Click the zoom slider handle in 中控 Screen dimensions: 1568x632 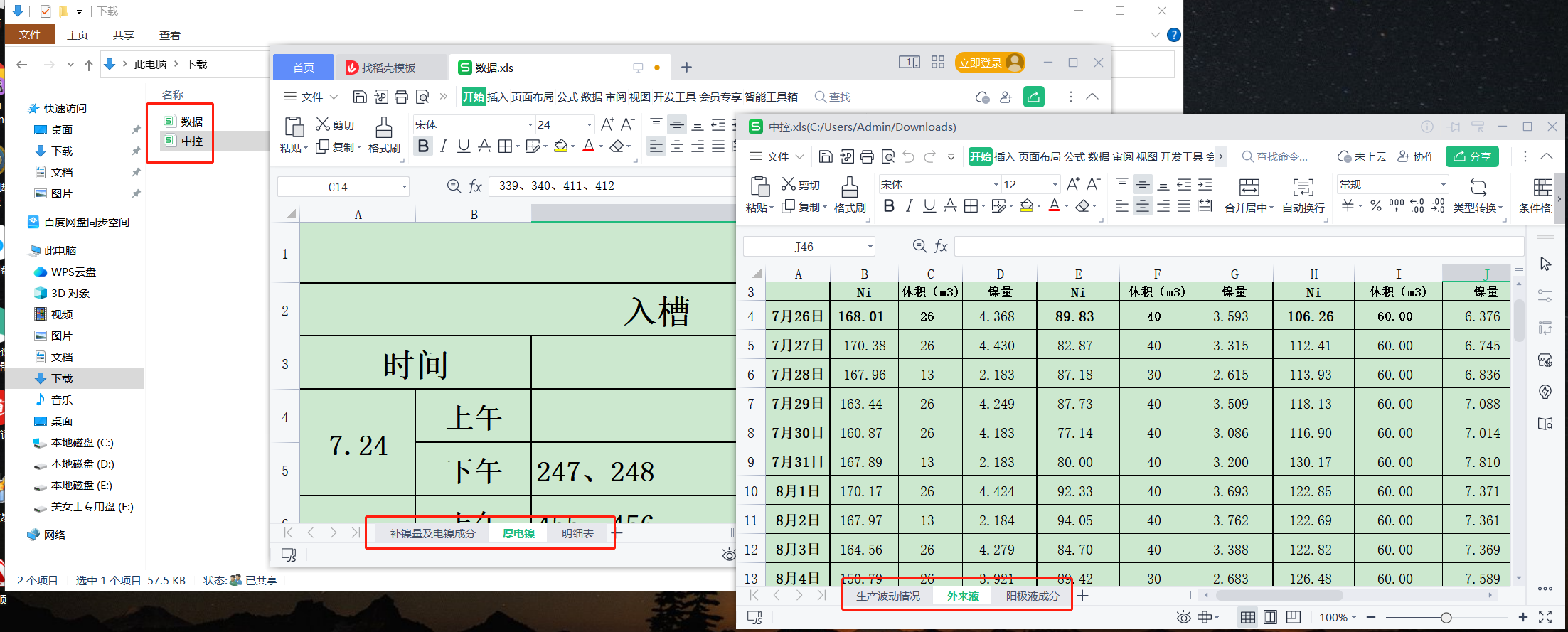tap(1446, 618)
